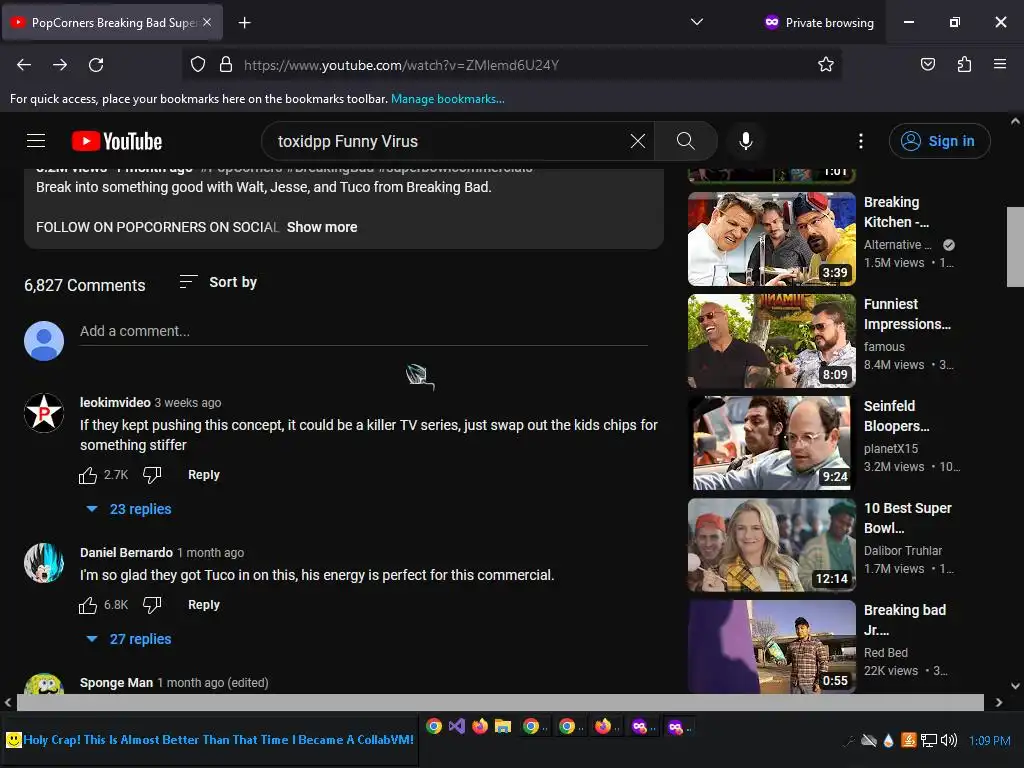Open Daniel Bernardo's avatar
The image size is (1024, 768).
(x=44, y=563)
